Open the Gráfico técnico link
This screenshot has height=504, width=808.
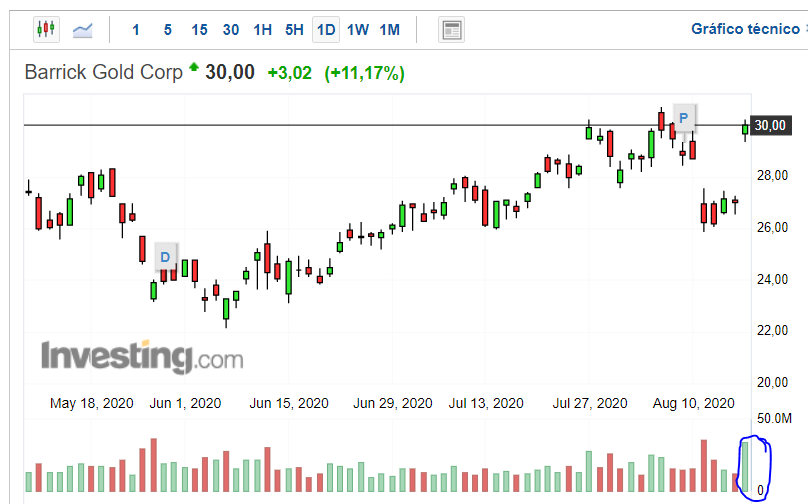tap(745, 29)
